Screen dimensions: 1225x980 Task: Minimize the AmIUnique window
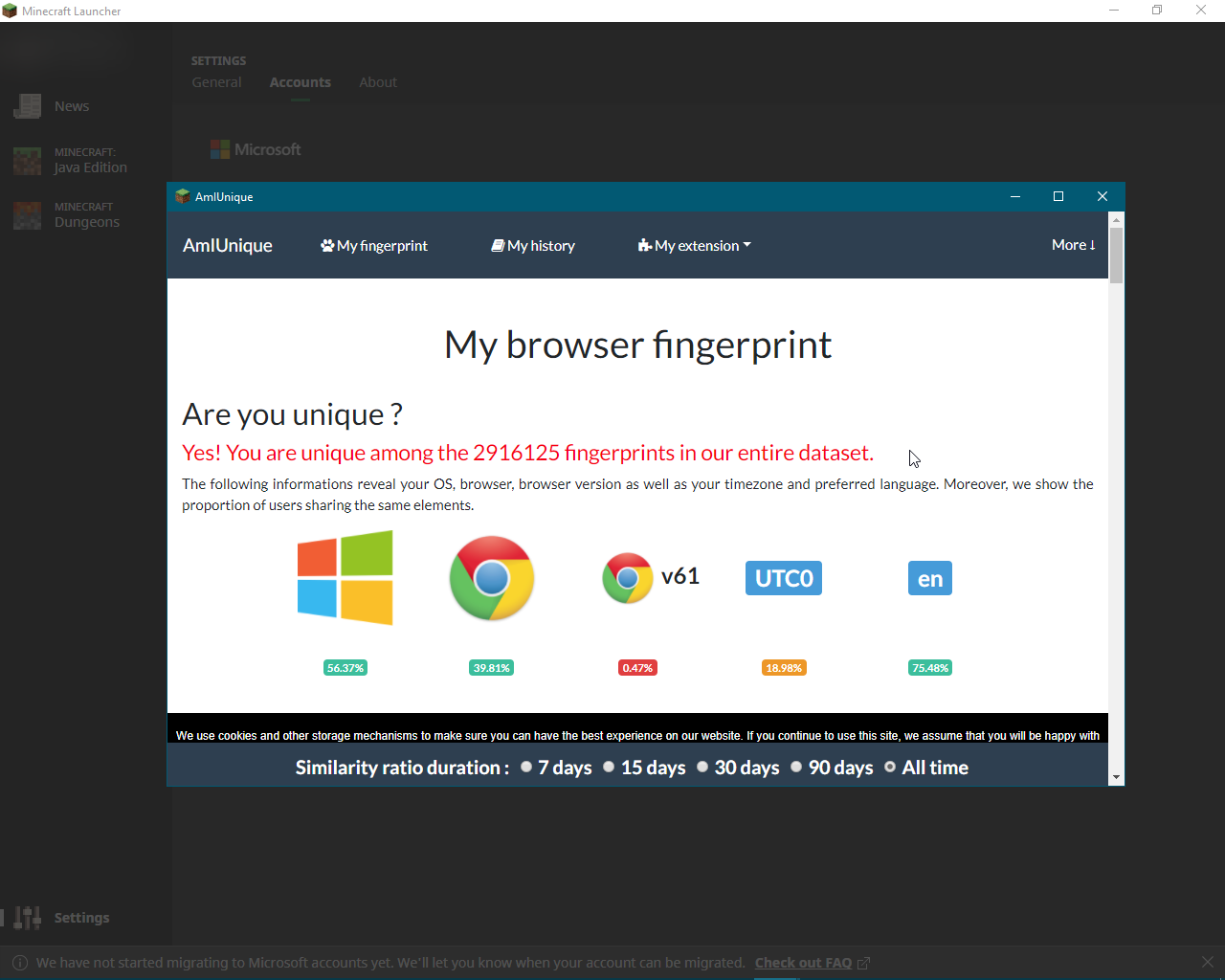[1015, 196]
